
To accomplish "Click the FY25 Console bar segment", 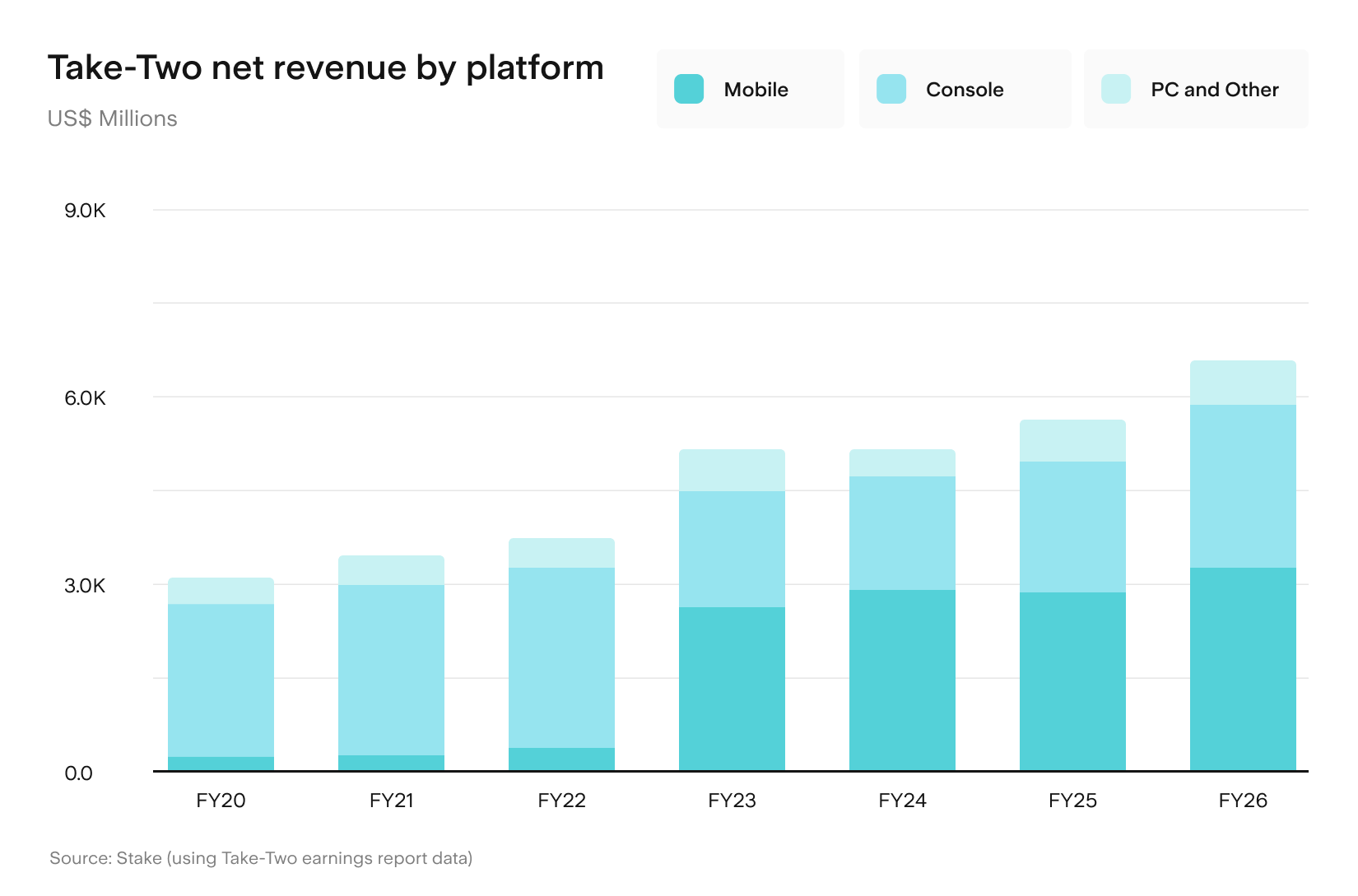I will coord(1072,527).
